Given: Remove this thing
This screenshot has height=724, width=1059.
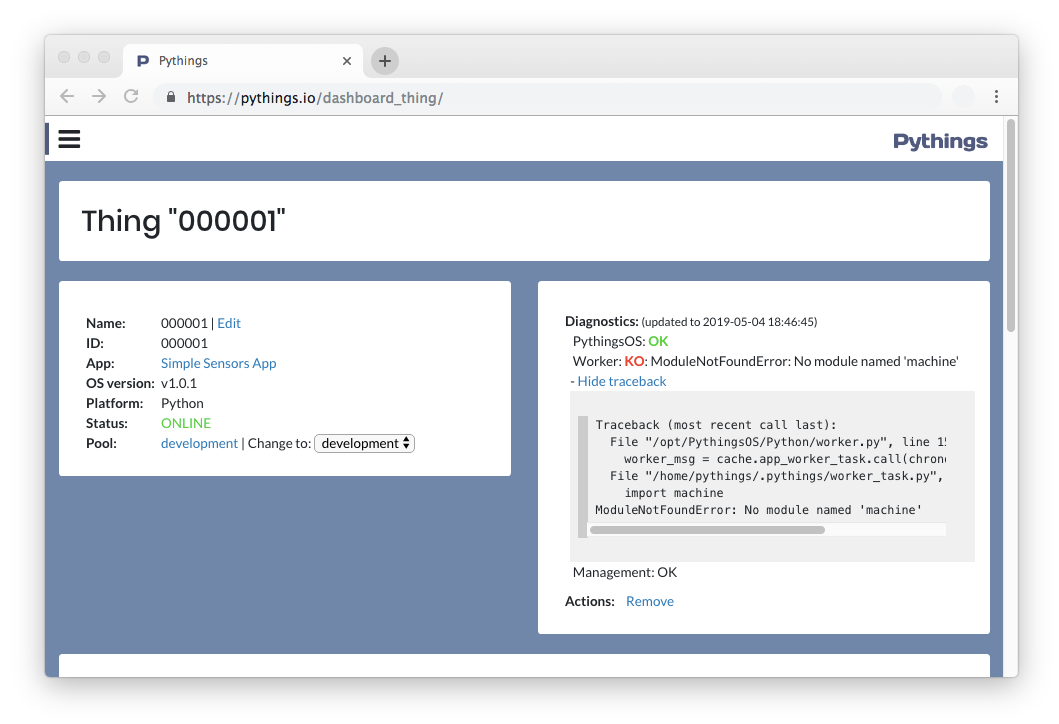Looking at the screenshot, I should pyautogui.click(x=650, y=602).
